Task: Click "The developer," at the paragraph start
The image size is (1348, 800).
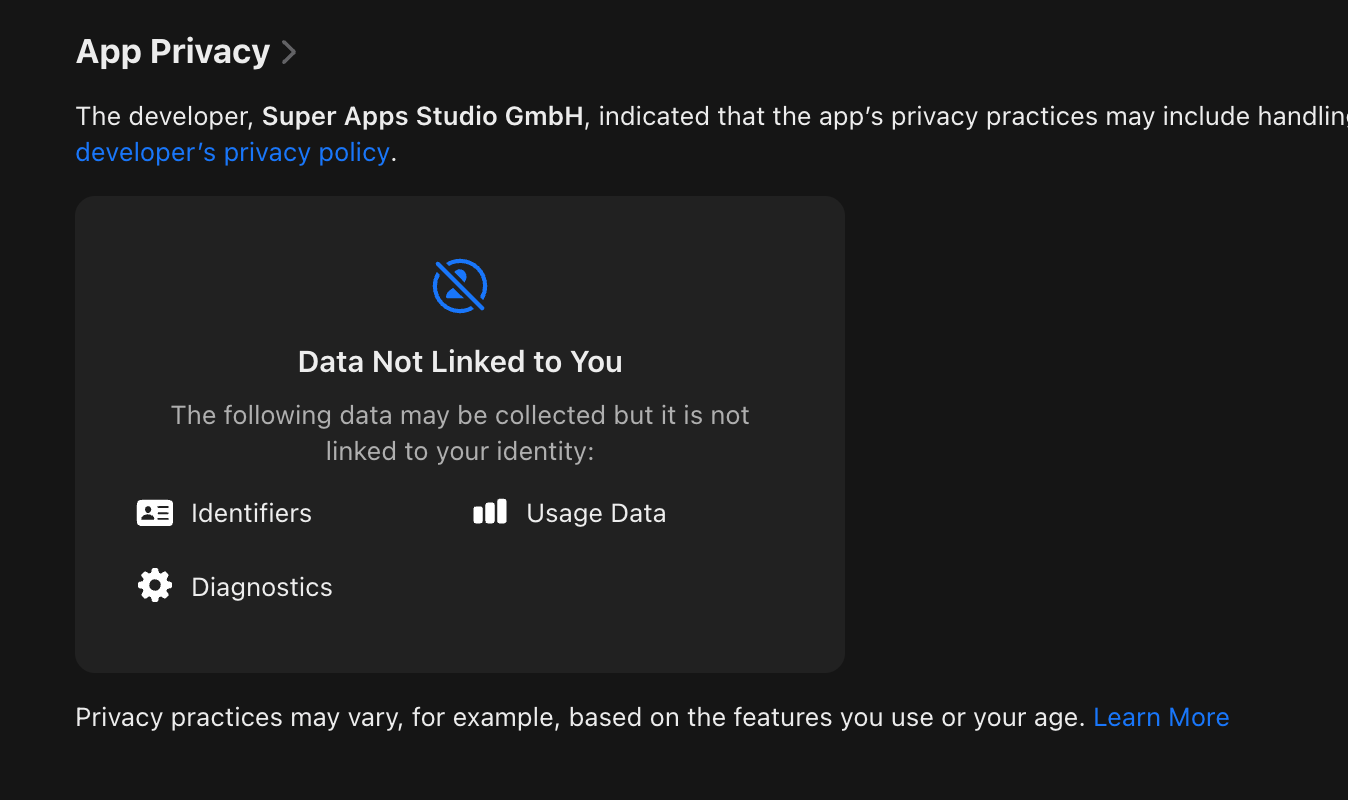Action: tap(165, 116)
